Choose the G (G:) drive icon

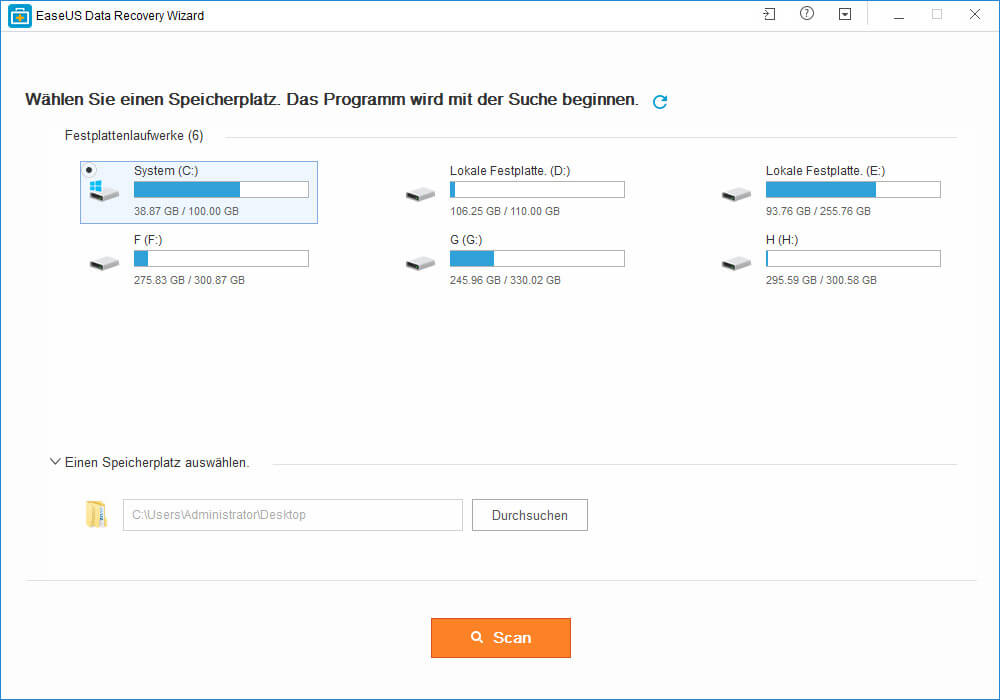click(x=420, y=263)
